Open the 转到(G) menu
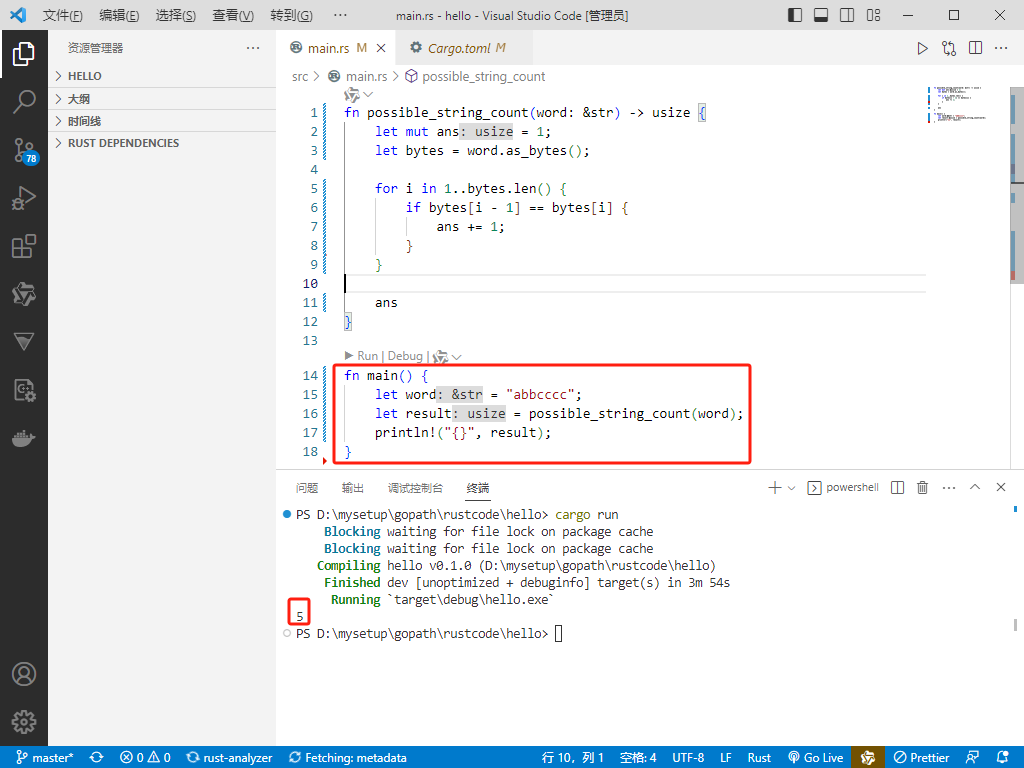 (291, 15)
